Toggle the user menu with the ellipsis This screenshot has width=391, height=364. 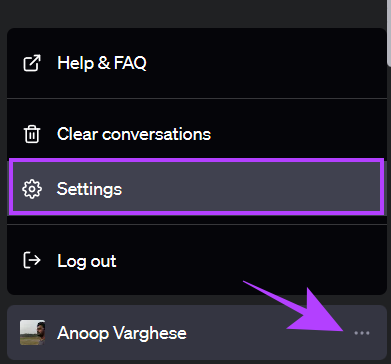coord(362,333)
